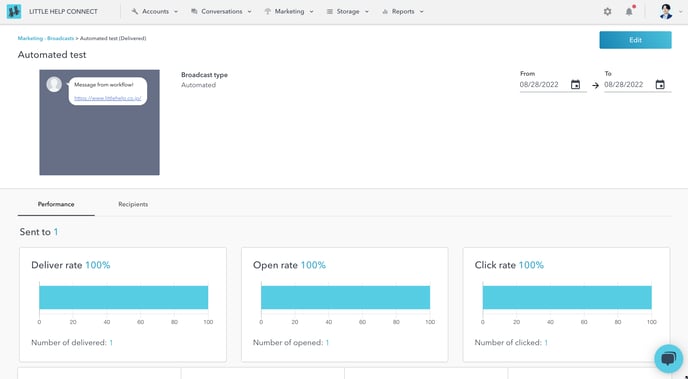Click the Deliver rate bar
The image size is (688, 379).
click(x=124, y=297)
